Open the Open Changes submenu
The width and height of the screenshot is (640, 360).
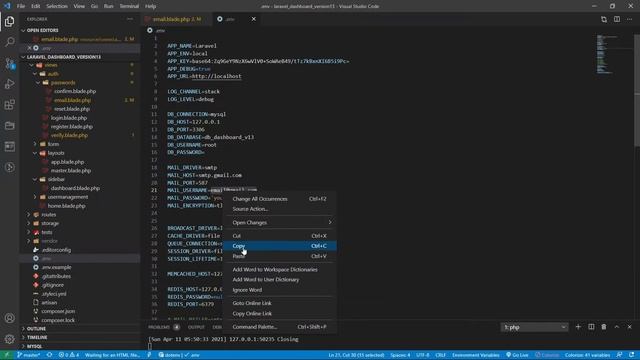280,222
